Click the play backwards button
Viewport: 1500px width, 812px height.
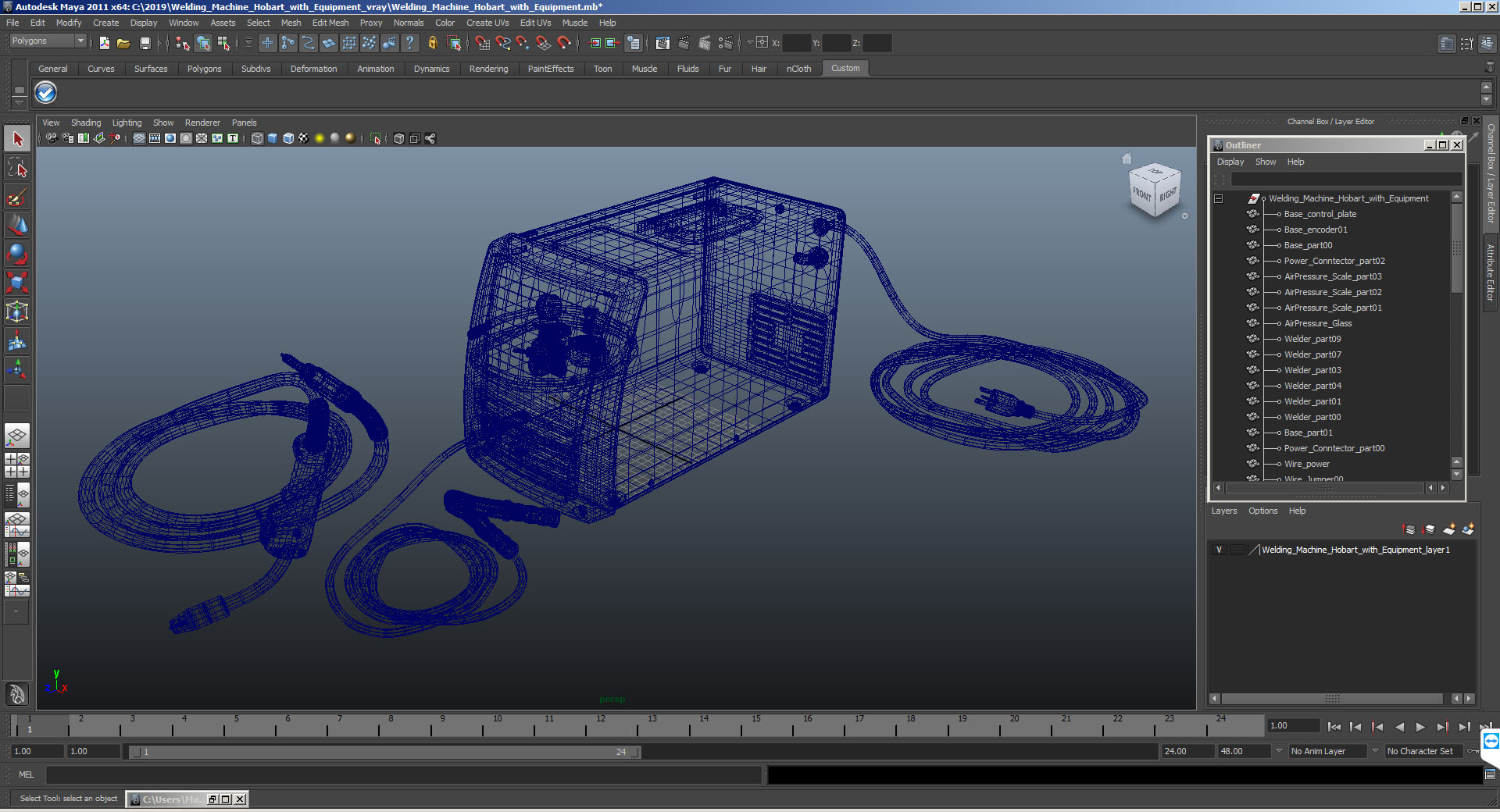pyautogui.click(x=1399, y=727)
